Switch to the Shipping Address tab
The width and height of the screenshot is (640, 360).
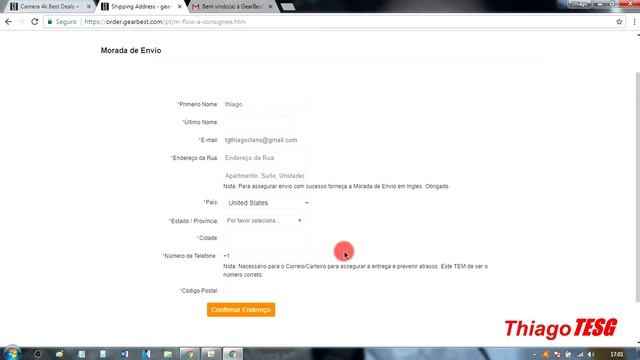(141, 7)
